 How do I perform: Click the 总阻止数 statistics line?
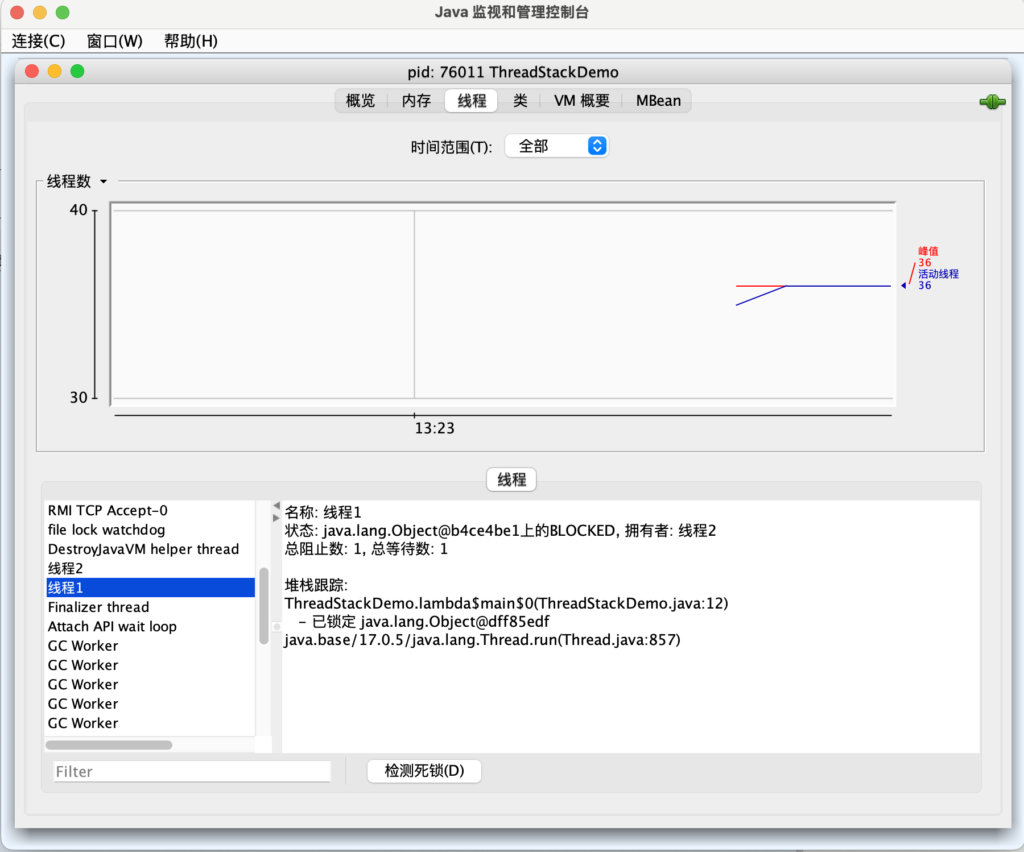tap(366, 549)
